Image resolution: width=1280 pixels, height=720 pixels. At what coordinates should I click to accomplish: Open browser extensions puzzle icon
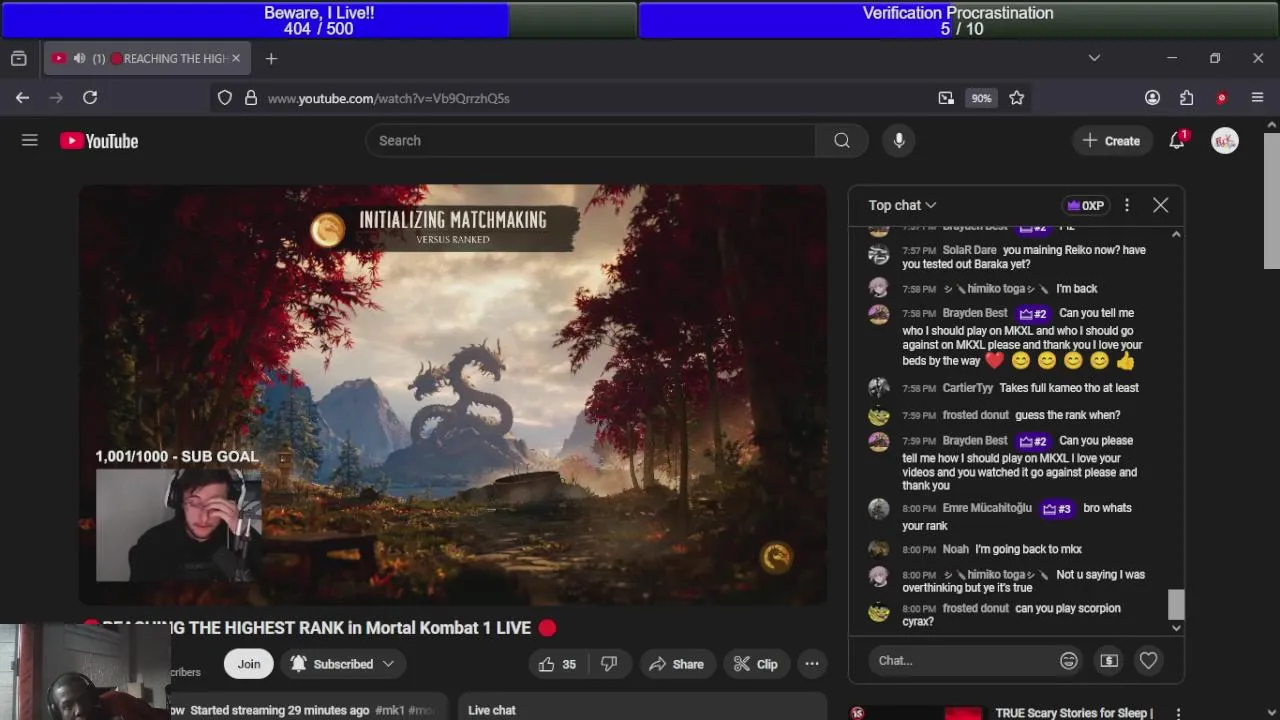click(1187, 98)
